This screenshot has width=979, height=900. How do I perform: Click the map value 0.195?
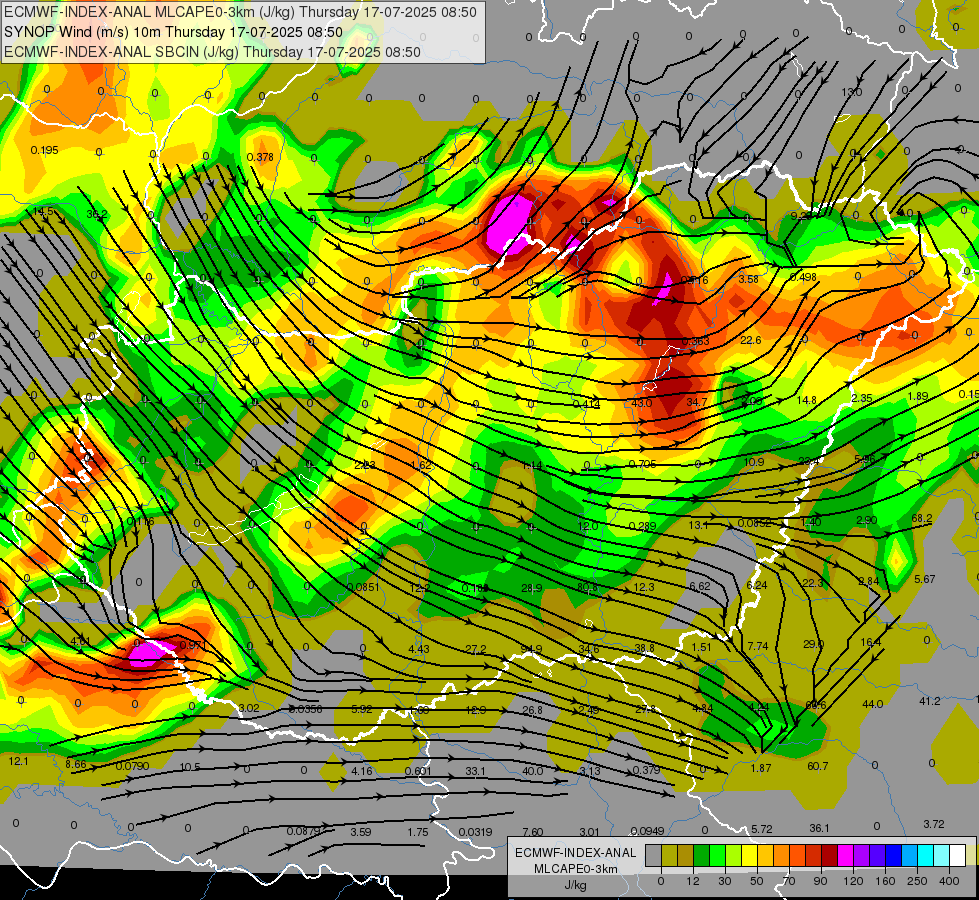coord(44,150)
